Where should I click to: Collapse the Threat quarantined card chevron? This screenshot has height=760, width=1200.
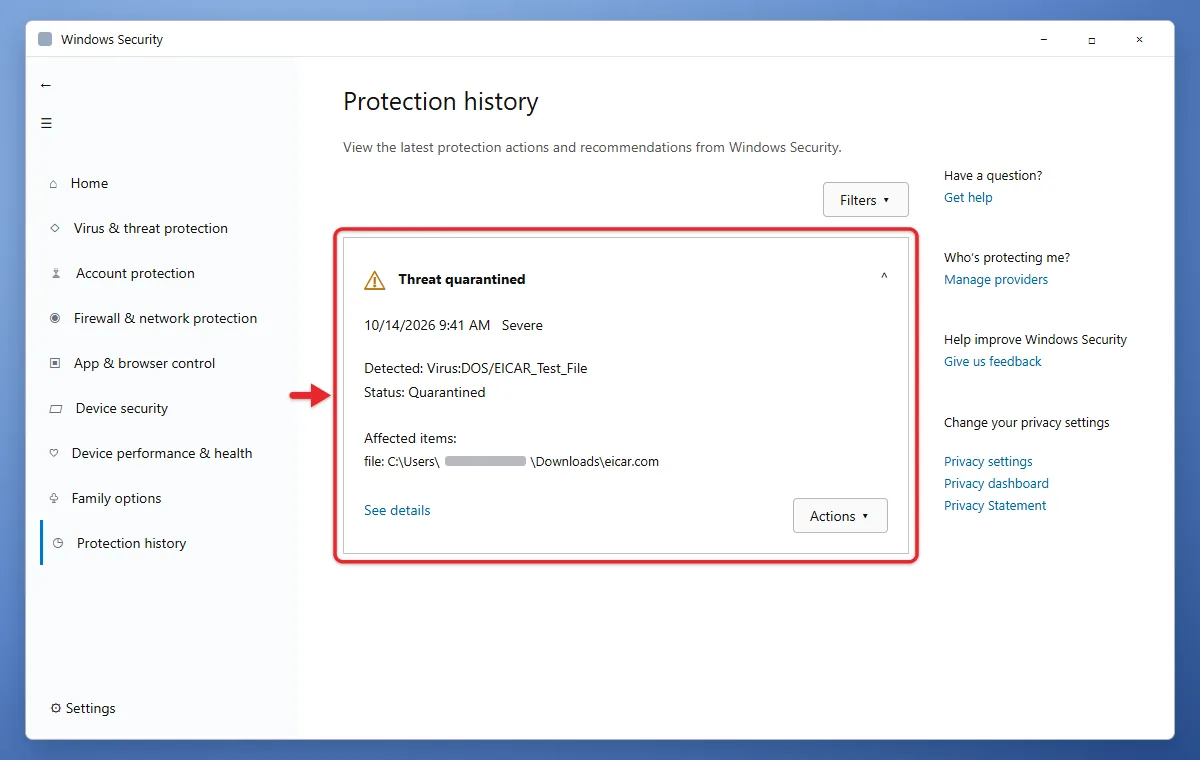pos(884,276)
